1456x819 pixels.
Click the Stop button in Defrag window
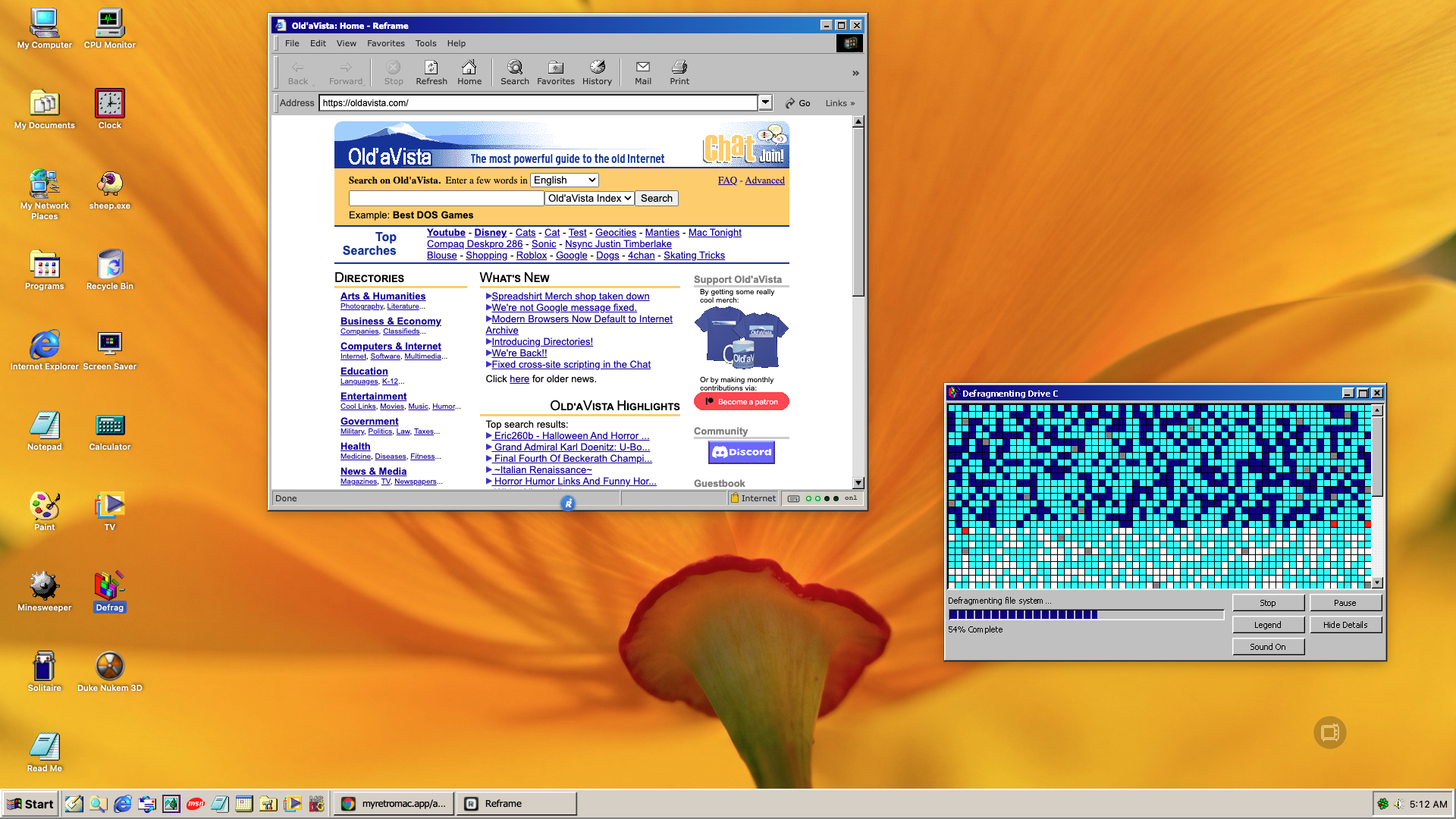1268,603
